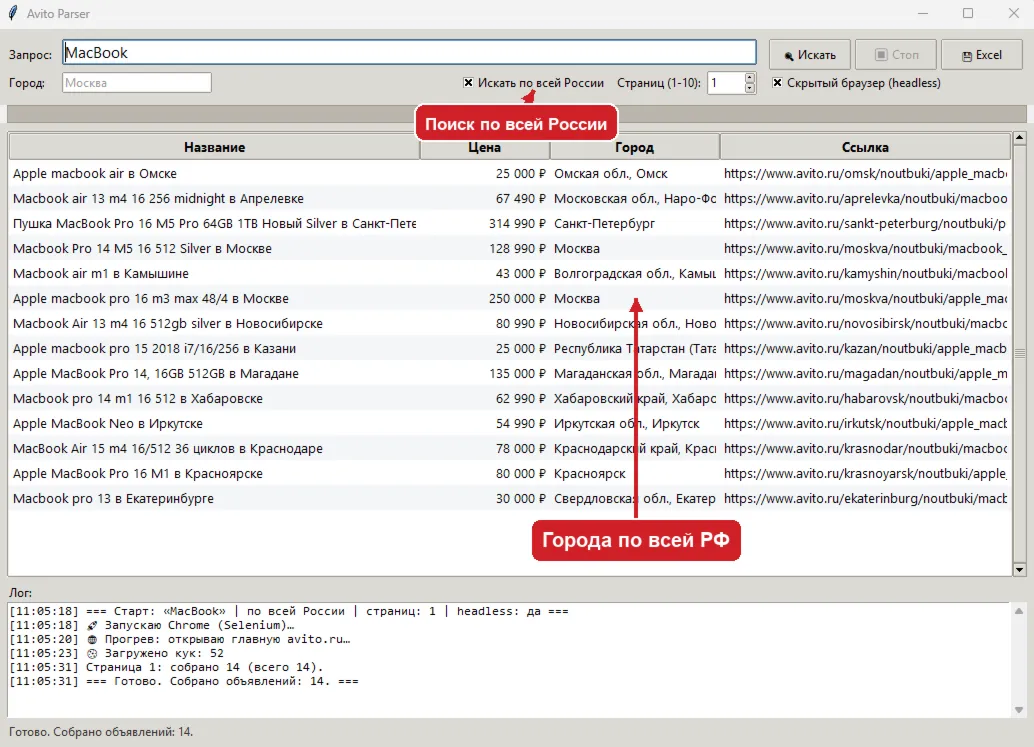1034x747 pixels.
Task: Click the avito.ru/sankt-peterburg link cell
Action: pos(865,224)
